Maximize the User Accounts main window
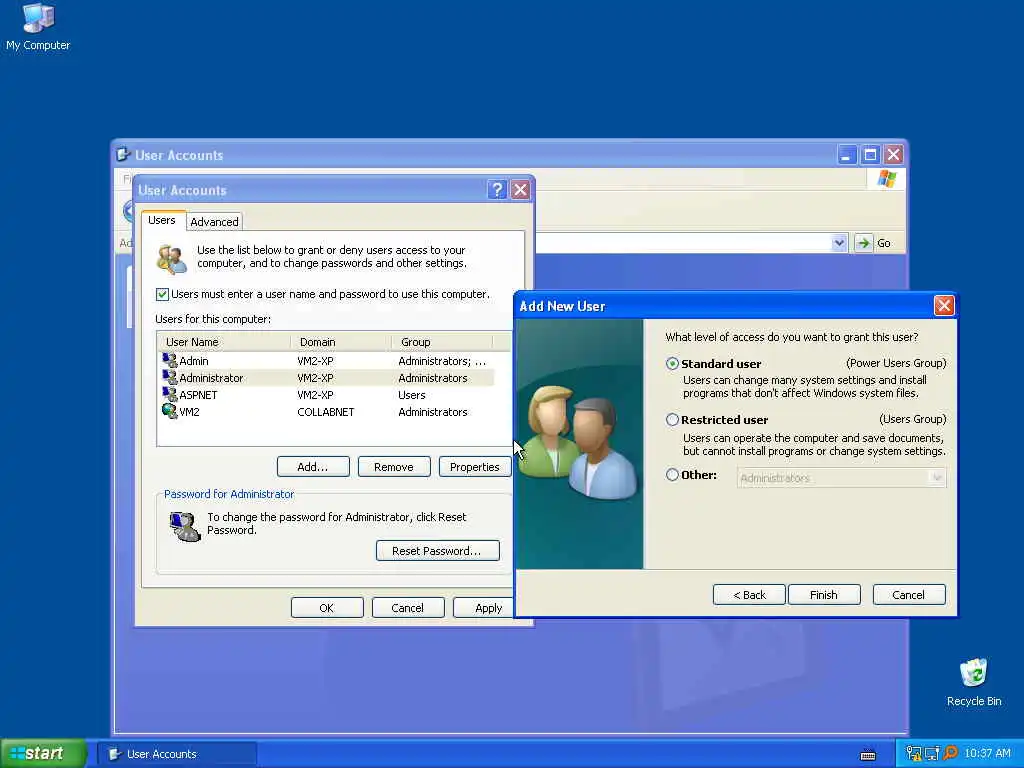The image size is (1024, 768). (x=870, y=155)
